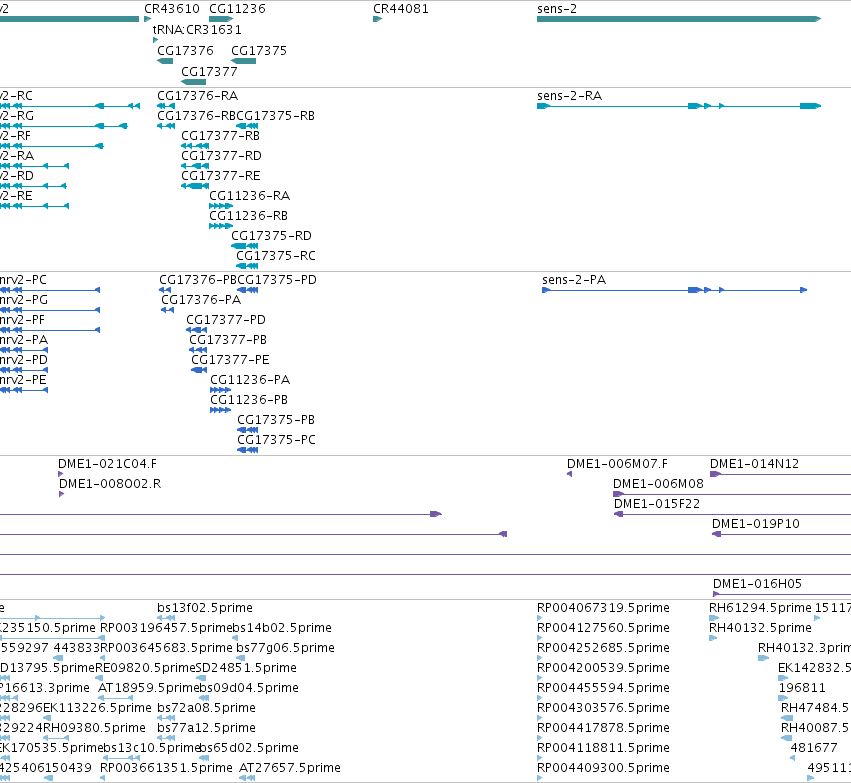
Task: Open the CR44081 gene label
Action: 401,9
